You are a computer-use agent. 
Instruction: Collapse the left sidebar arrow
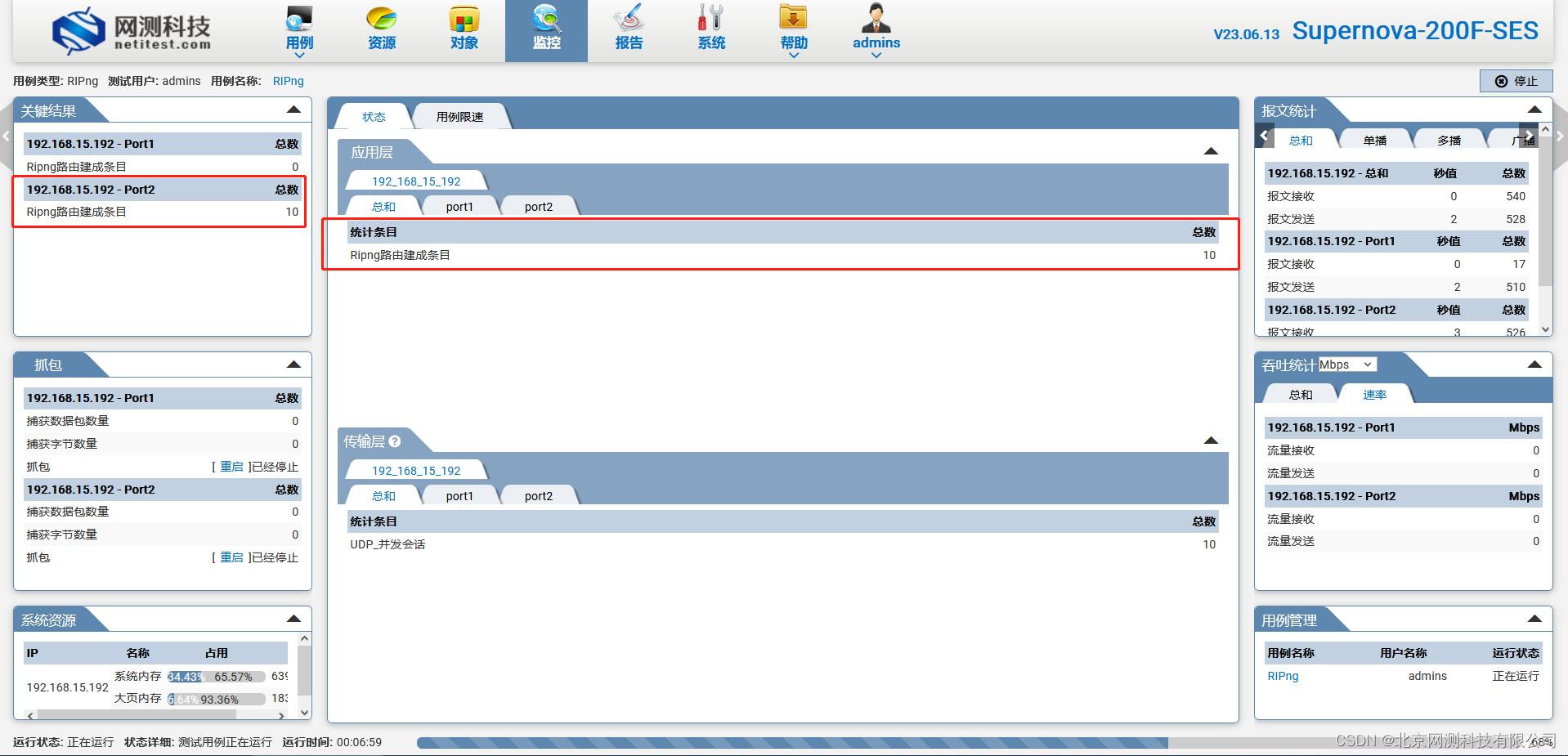(x=6, y=136)
